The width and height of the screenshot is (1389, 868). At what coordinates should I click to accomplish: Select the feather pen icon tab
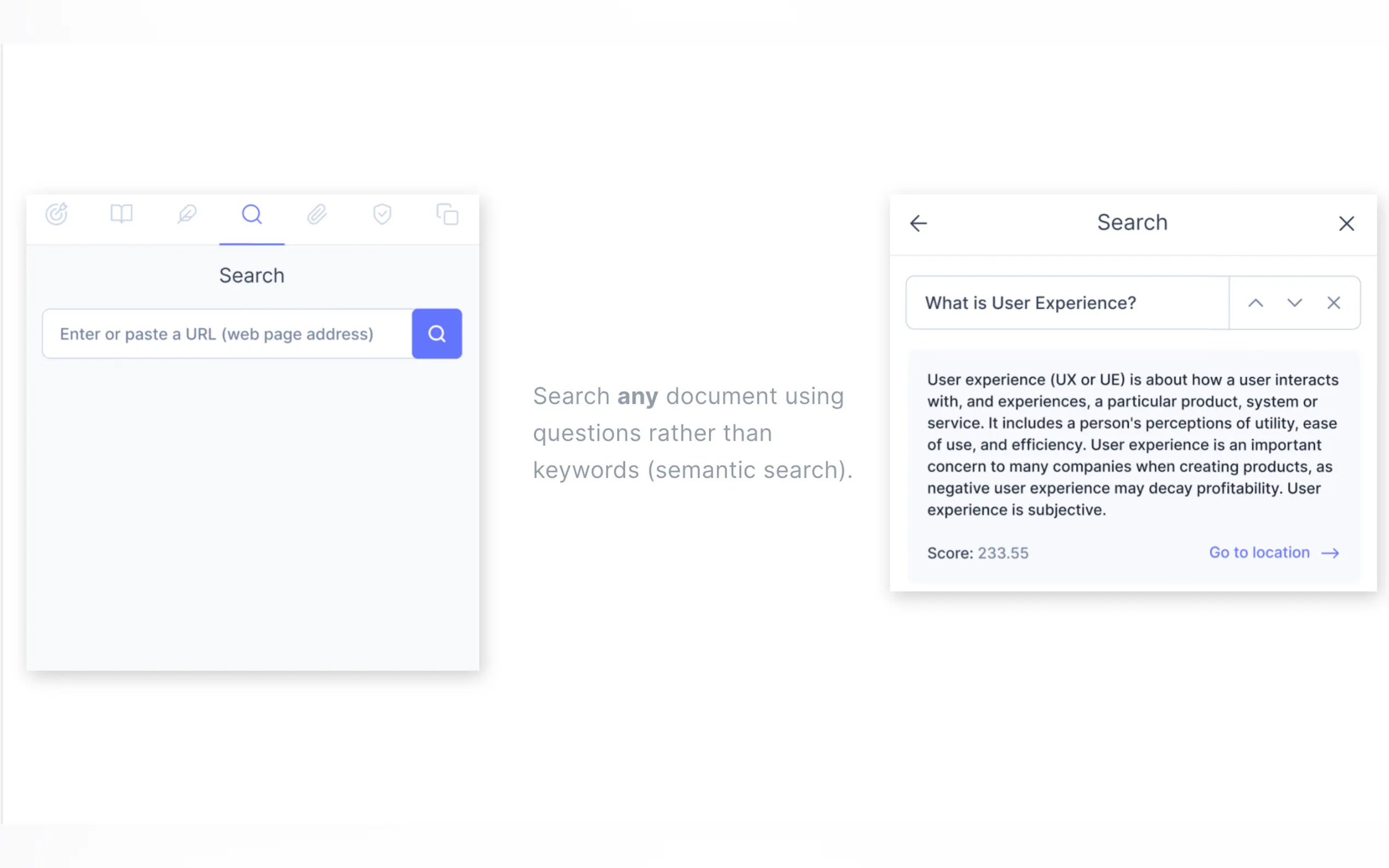pyautogui.click(x=186, y=214)
